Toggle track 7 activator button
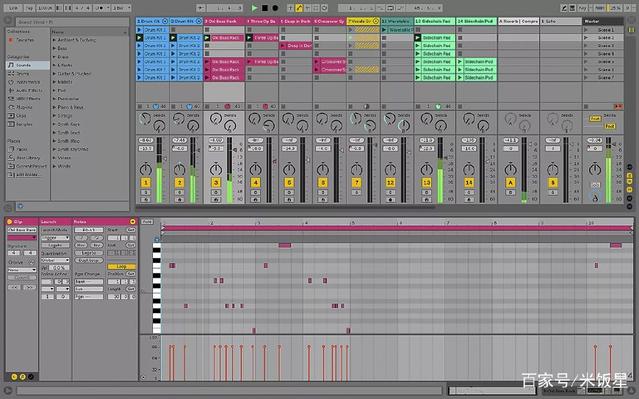This screenshot has height=399, width=639. [356, 183]
